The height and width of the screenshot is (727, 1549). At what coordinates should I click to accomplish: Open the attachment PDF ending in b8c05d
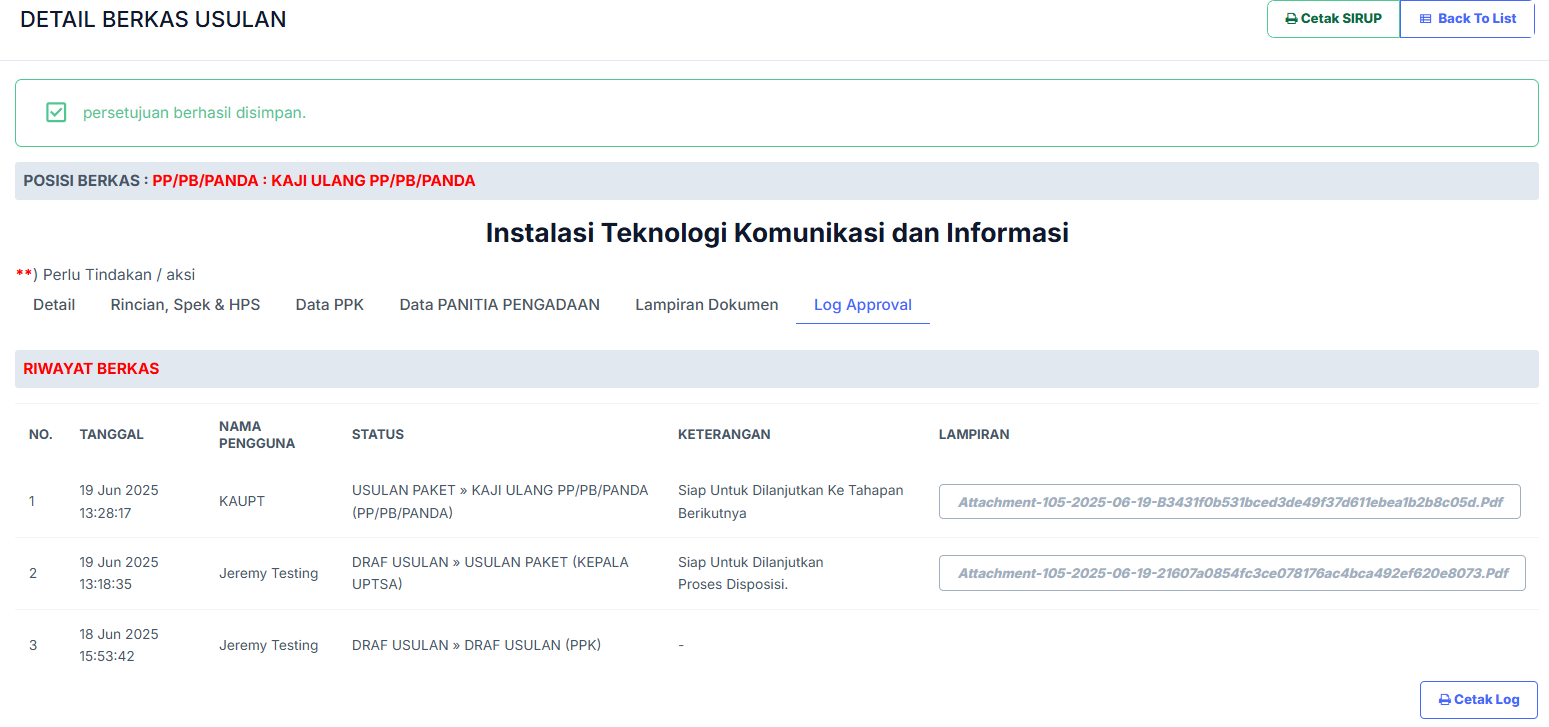(x=1229, y=502)
